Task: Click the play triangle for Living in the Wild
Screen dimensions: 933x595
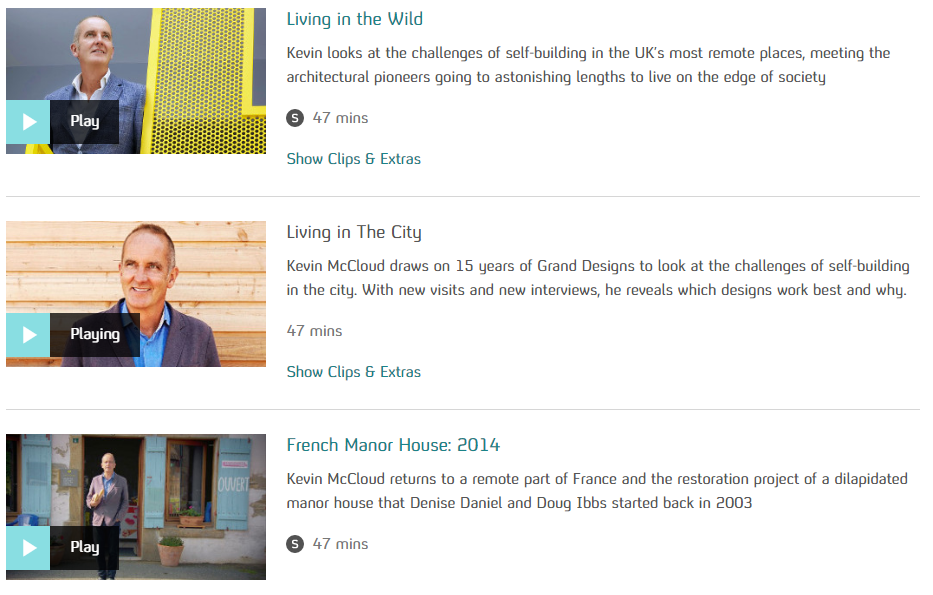Action: (x=29, y=122)
